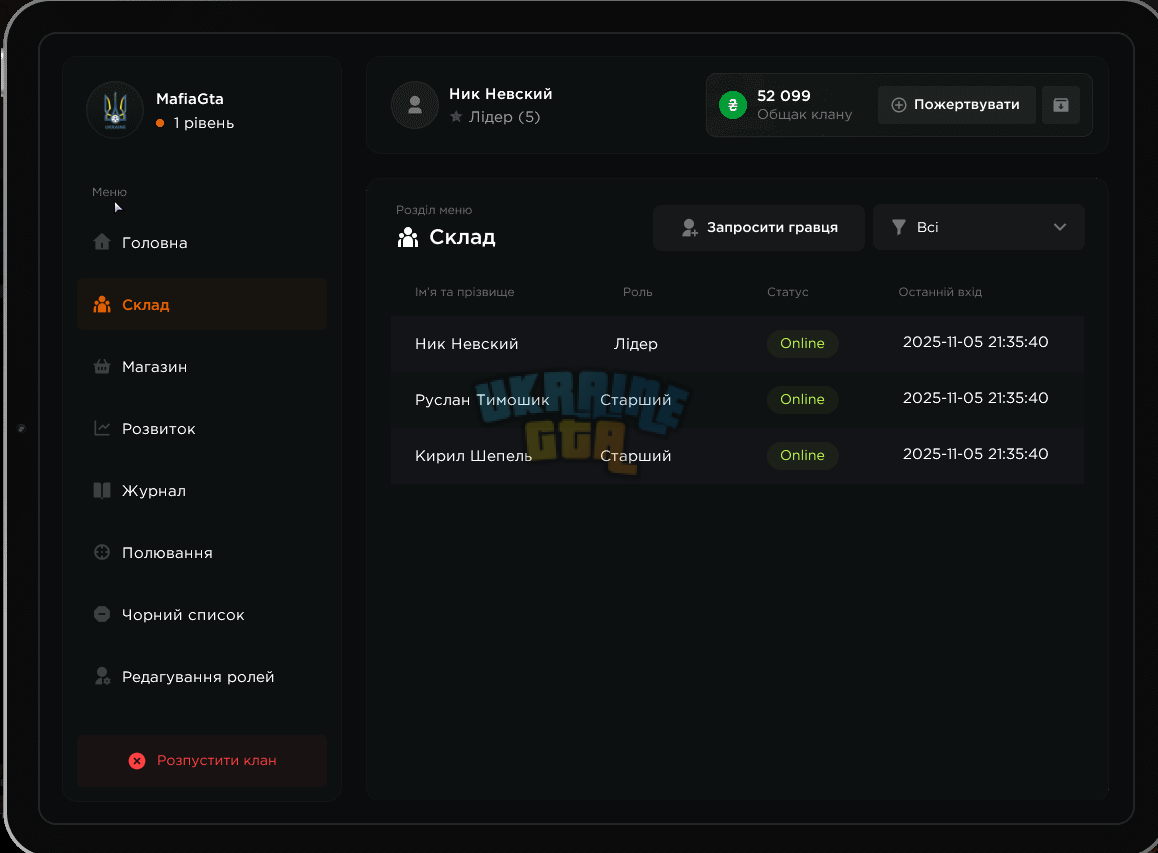
Task: Select the Ник Невский member row name
Action: pyautogui.click(x=466, y=343)
